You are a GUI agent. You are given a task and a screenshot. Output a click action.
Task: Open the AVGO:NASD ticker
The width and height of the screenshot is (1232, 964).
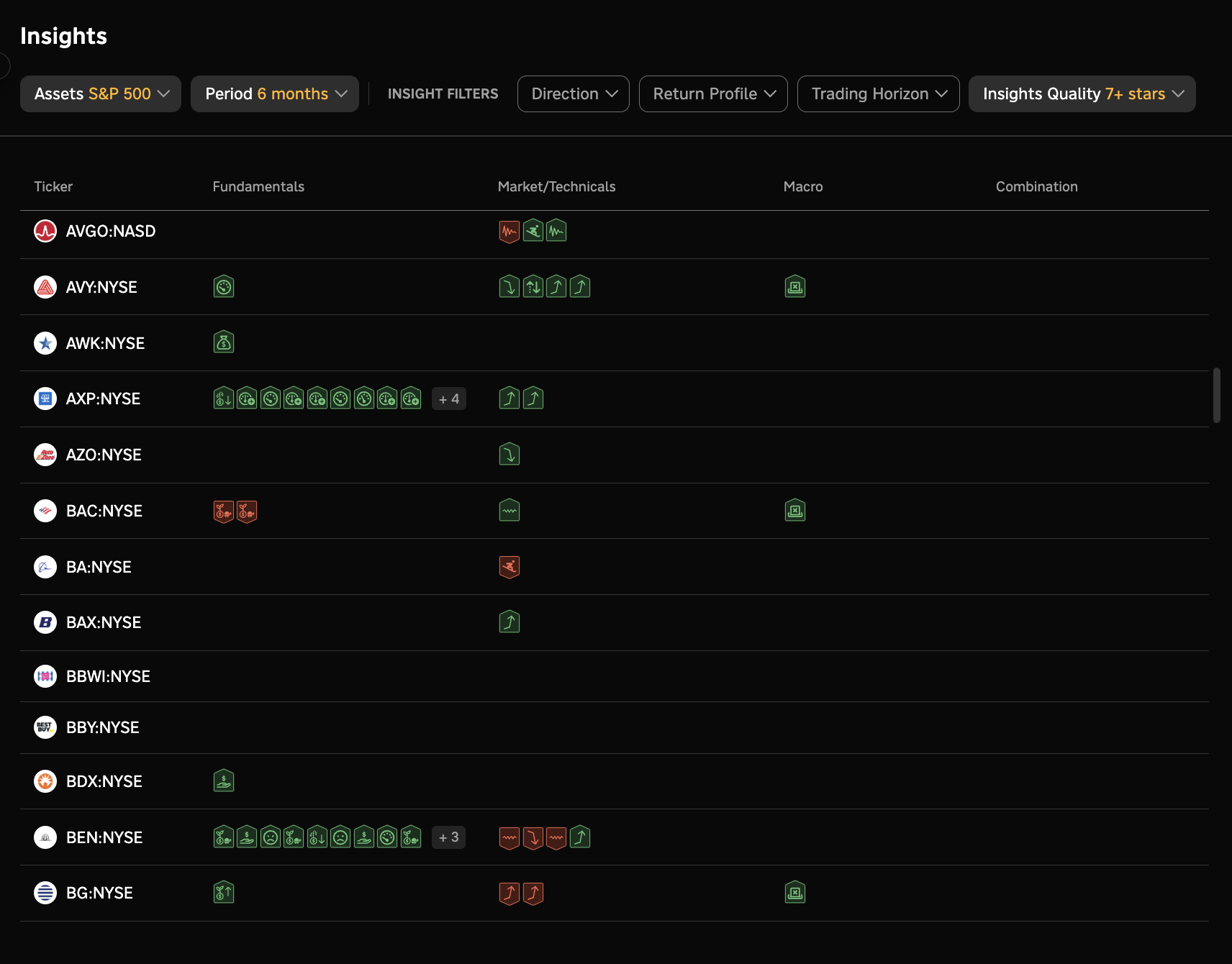[x=111, y=231]
